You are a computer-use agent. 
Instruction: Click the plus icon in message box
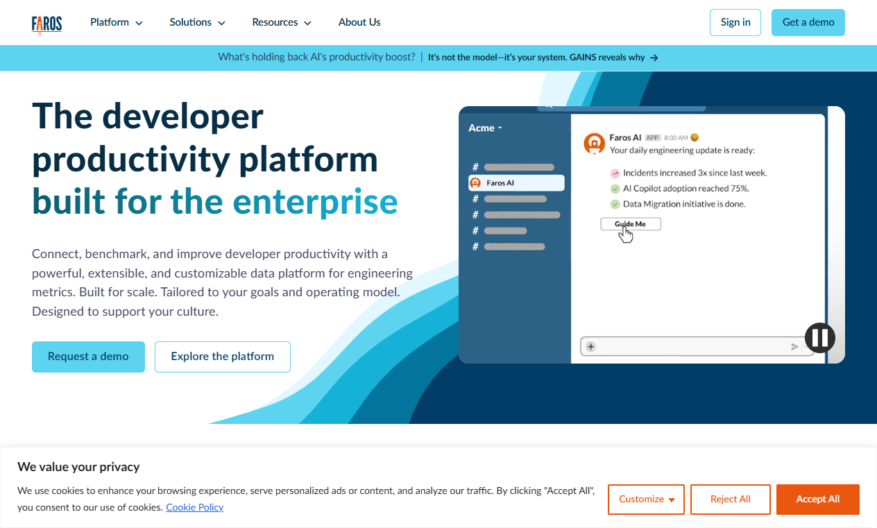[591, 346]
